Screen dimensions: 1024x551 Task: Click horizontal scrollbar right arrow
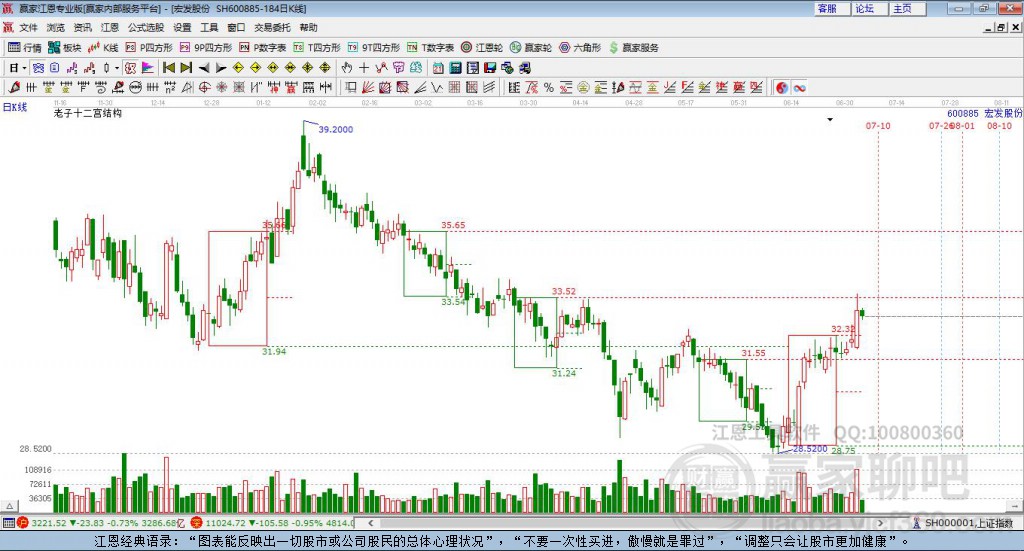[880, 523]
